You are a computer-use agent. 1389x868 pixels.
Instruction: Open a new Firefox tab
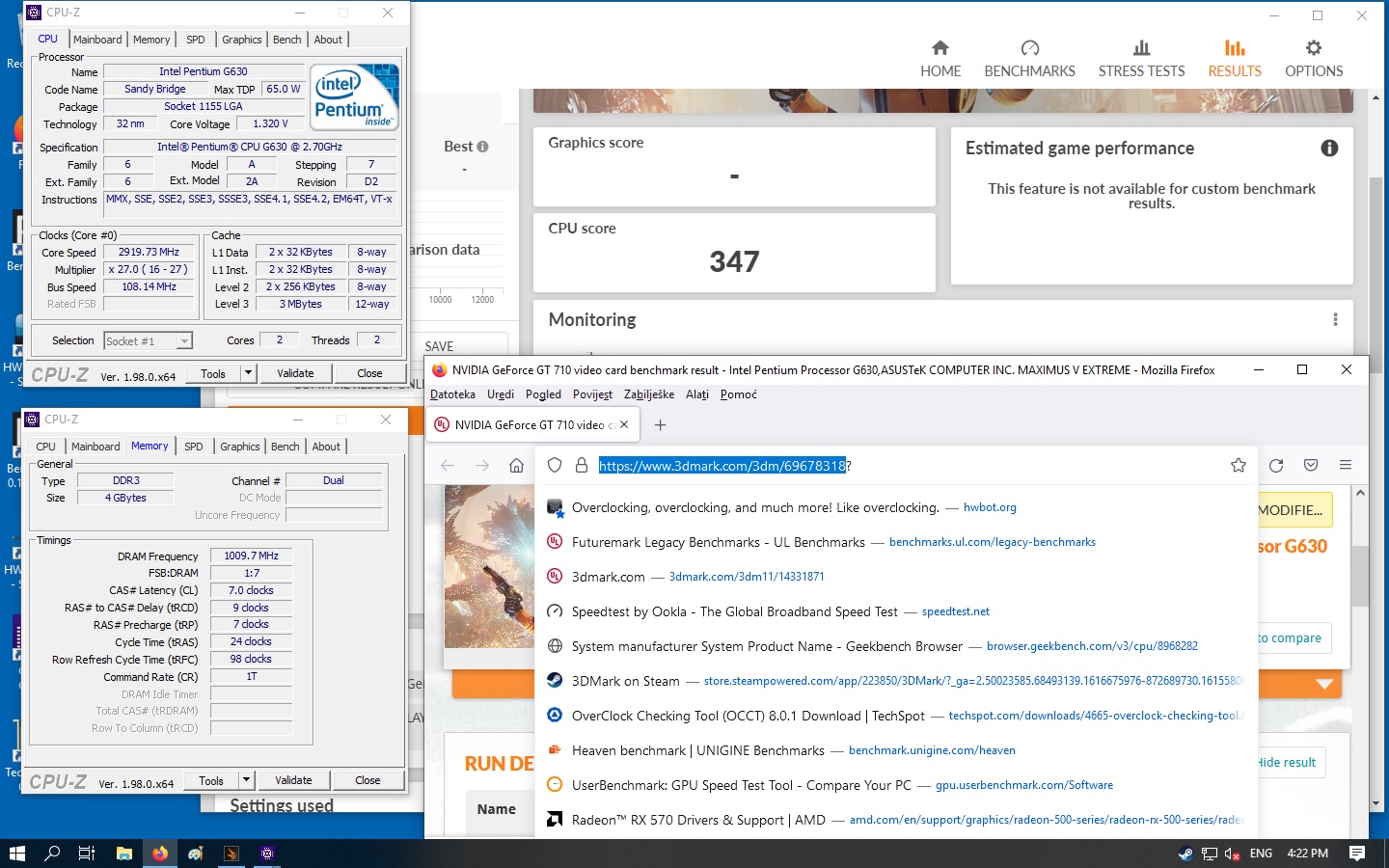[661, 424]
